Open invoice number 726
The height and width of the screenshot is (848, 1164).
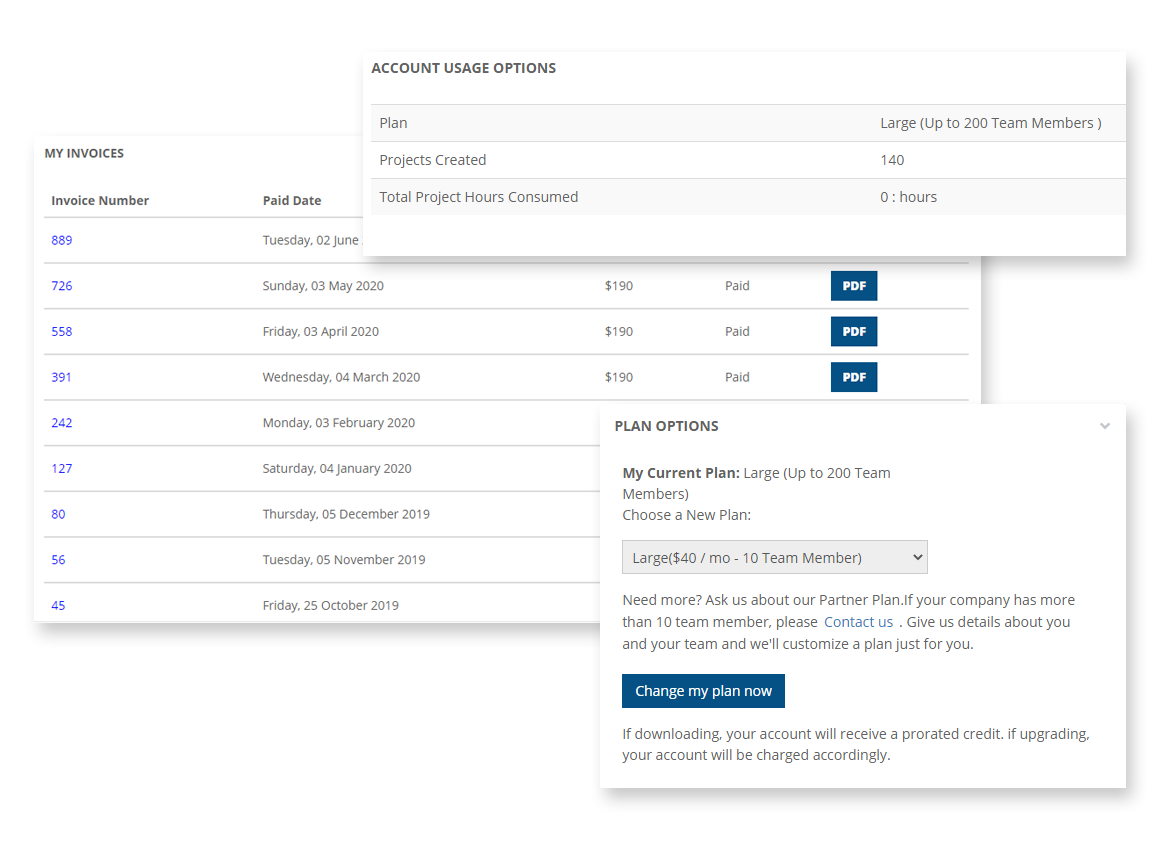62,286
